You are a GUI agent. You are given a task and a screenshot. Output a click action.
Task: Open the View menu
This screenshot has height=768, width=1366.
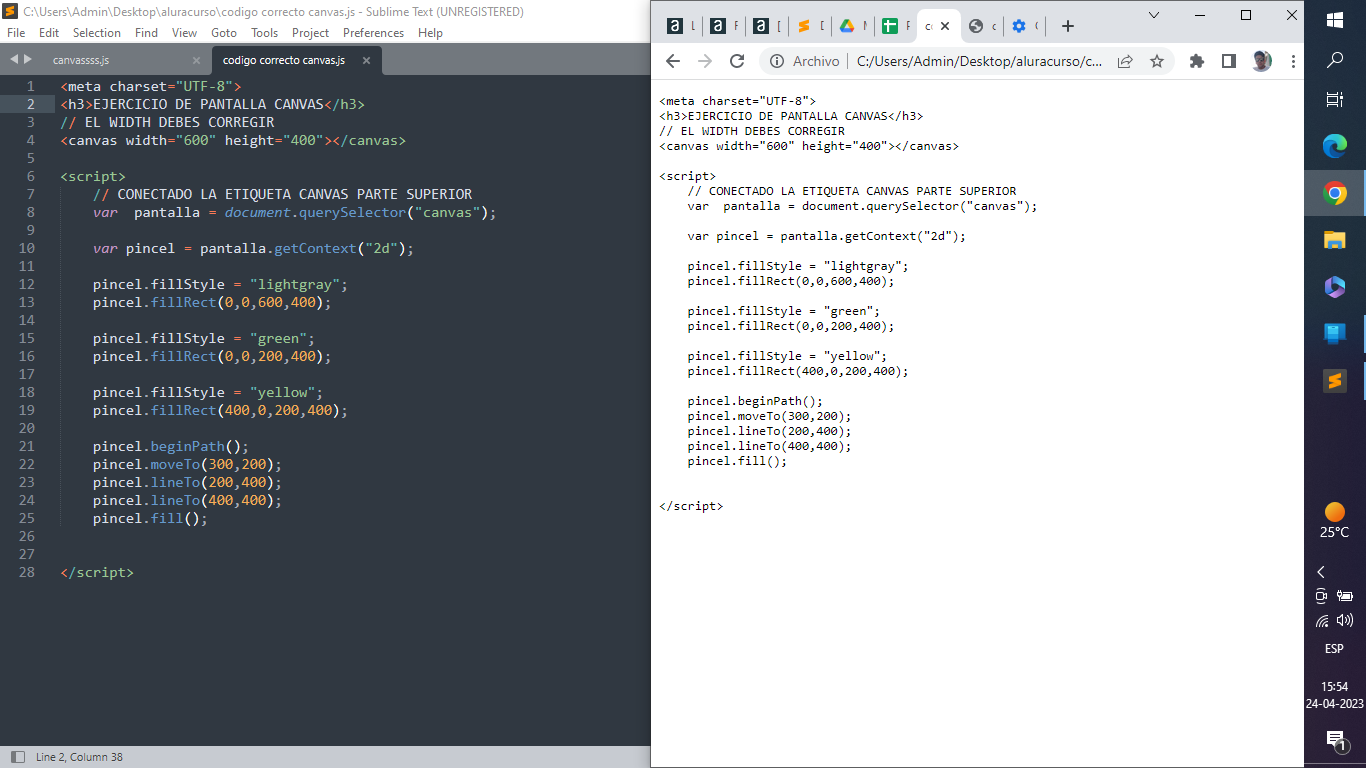click(184, 33)
